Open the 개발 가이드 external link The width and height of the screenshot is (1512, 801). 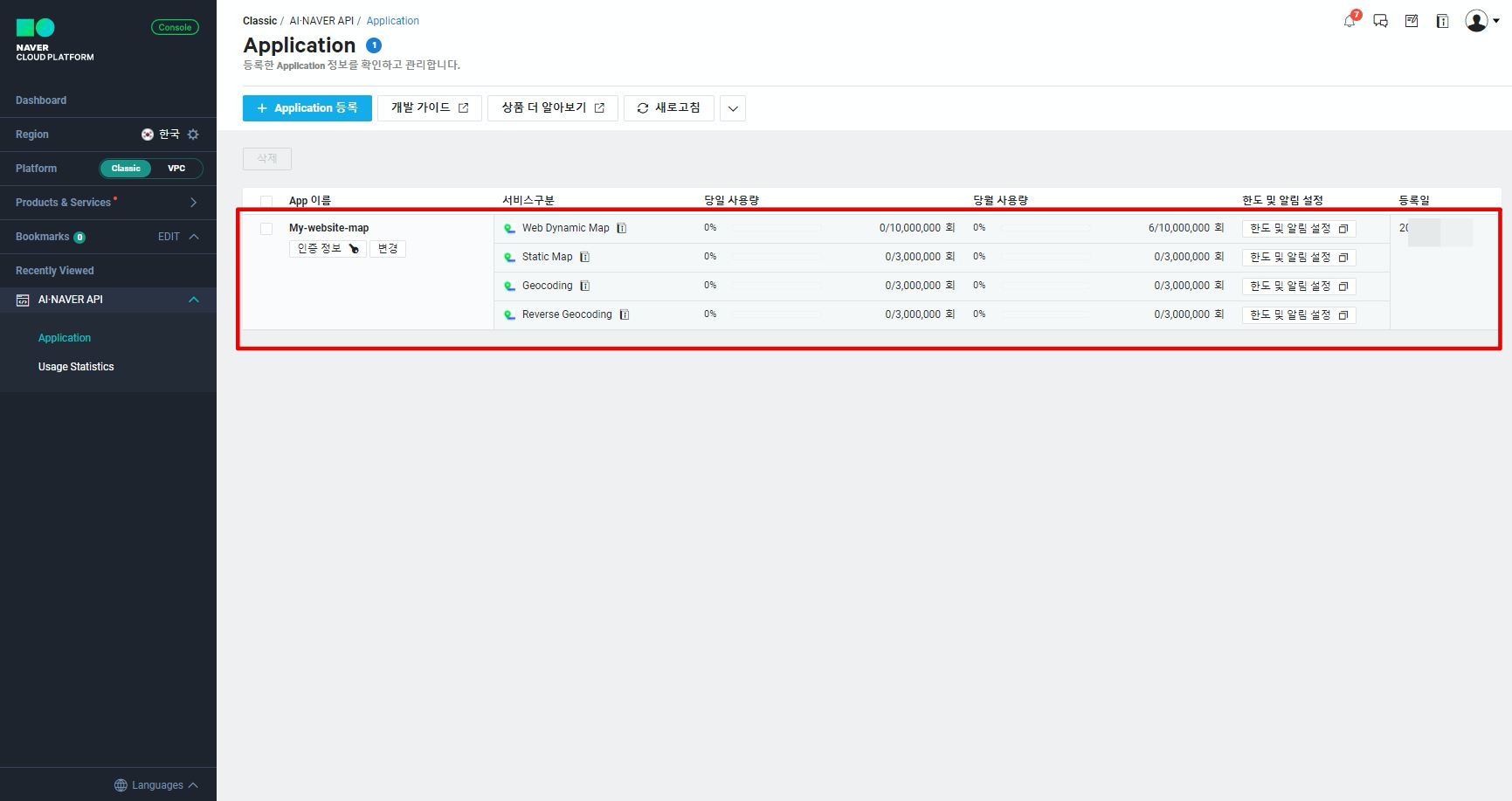430,108
